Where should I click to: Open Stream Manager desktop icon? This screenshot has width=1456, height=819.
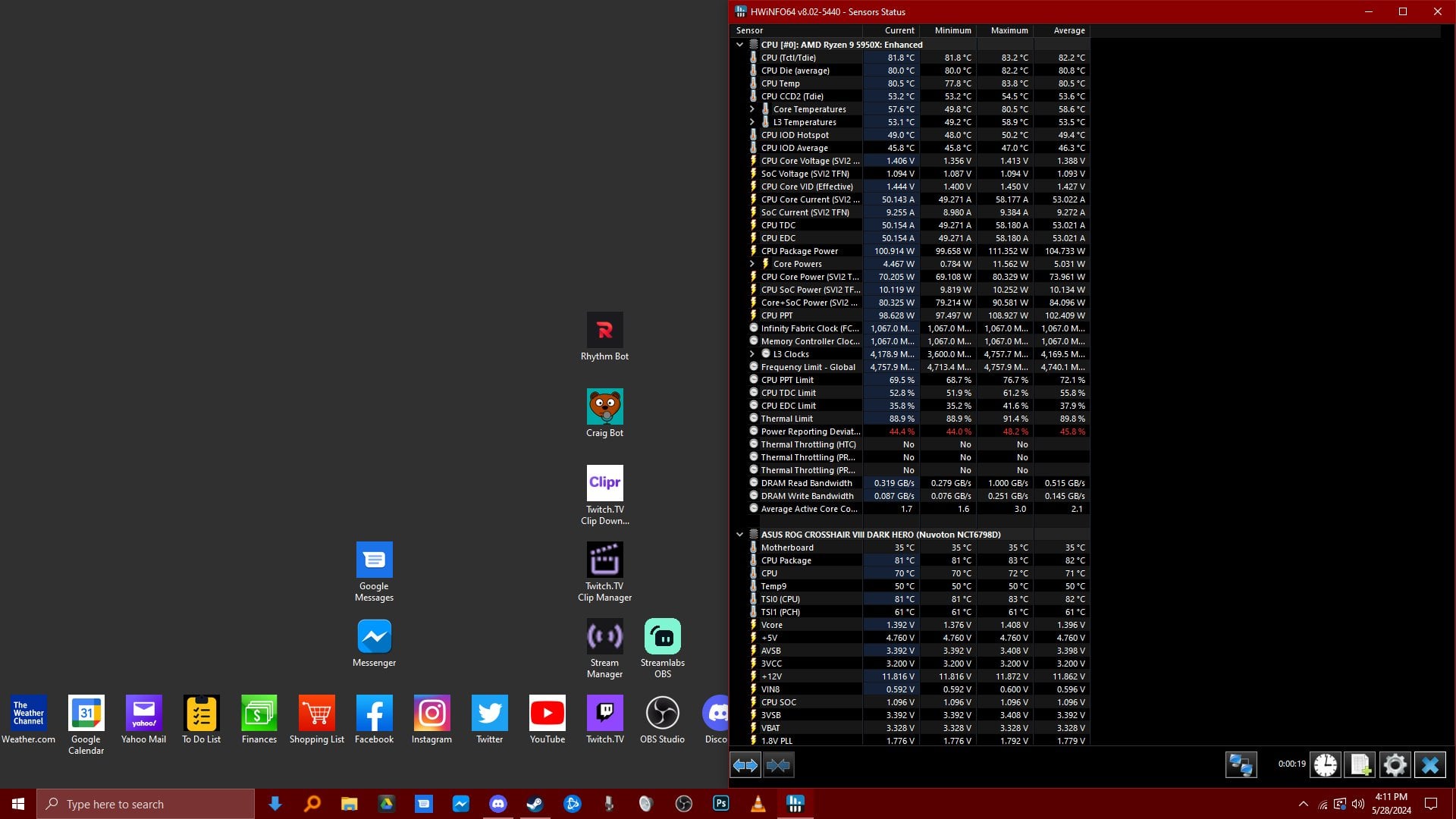(x=604, y=648)
